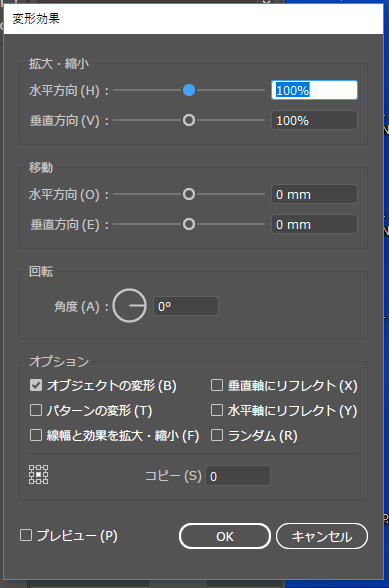This screenshot has height=588, width=389.
Task: Check 水平軸にリフレクト (Y) option
Action: pyautogui.click(x=217, y=410)
